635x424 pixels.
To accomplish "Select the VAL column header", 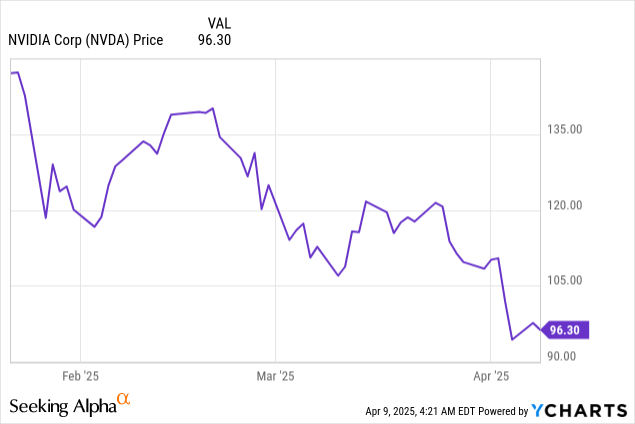I will (219, 20).
